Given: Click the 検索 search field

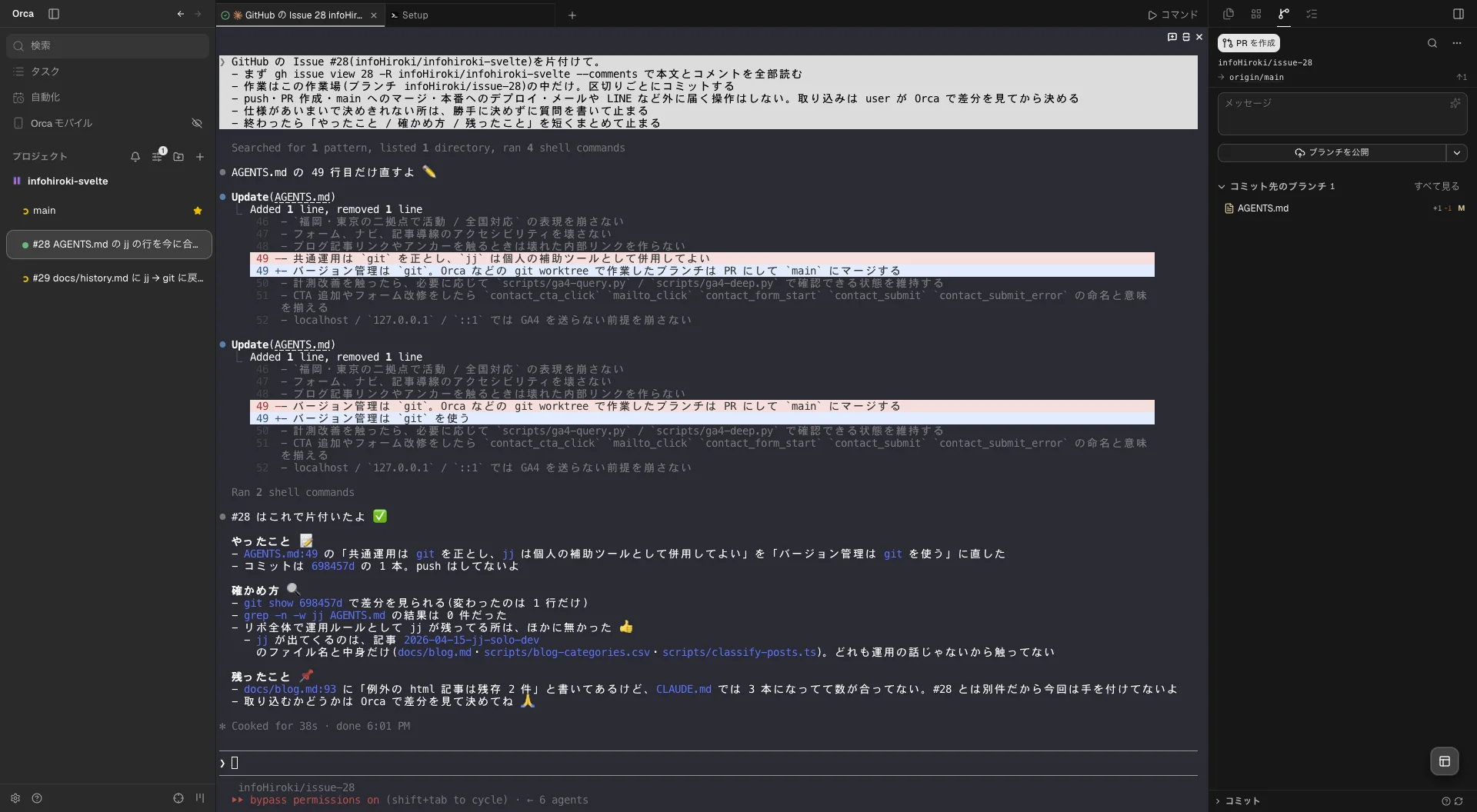Looking at the screenshot, I should point(108,45).
